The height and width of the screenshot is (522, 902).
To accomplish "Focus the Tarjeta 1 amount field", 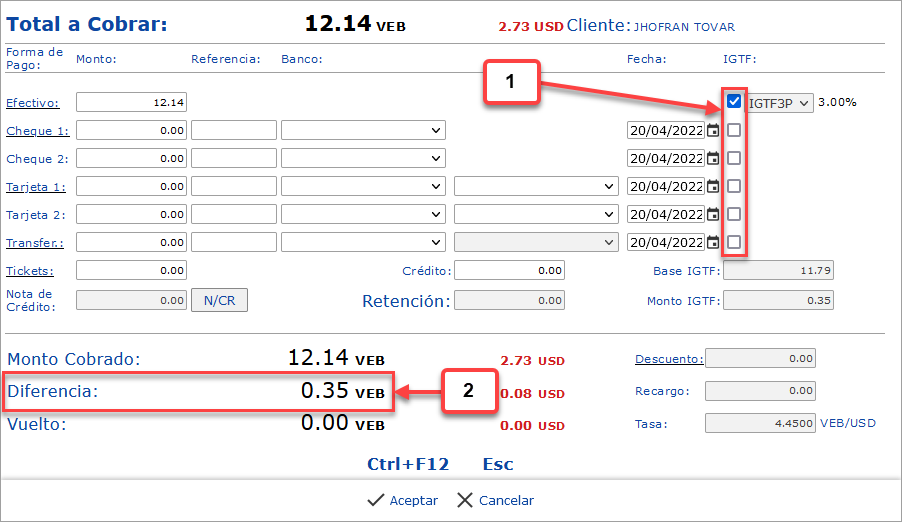I will (131, 186).
